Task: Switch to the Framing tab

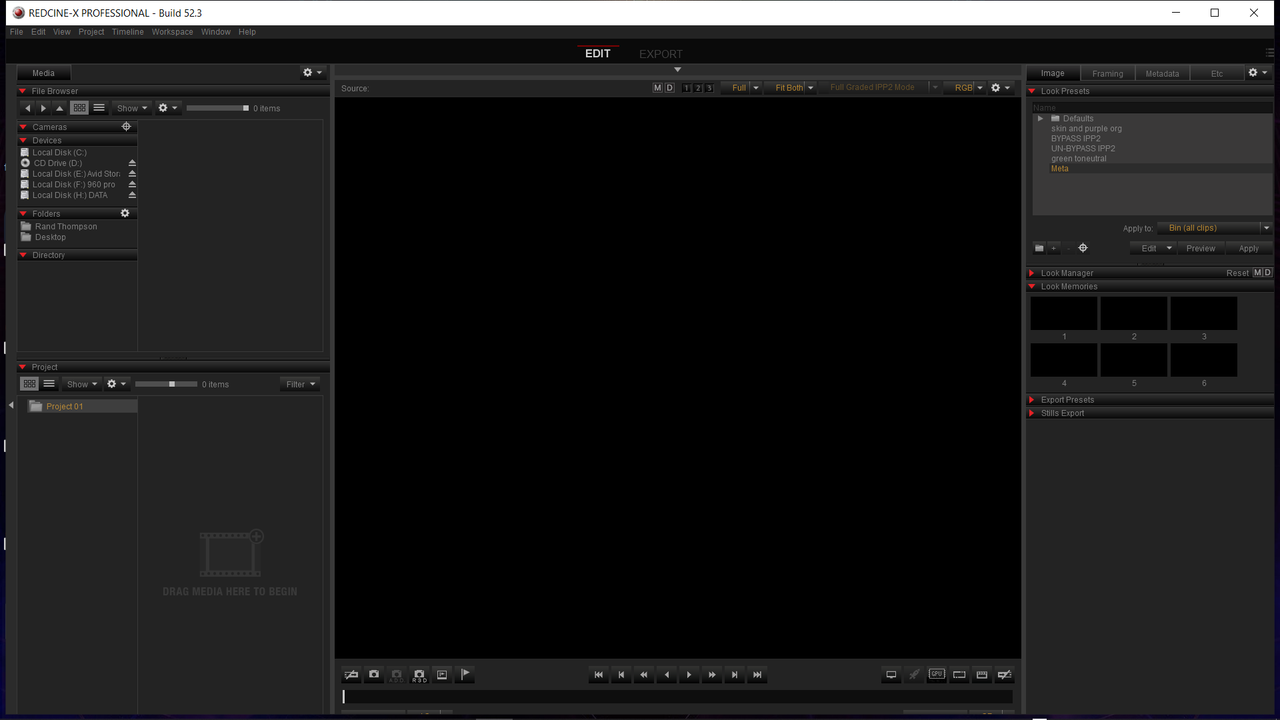Action: (1107, 73)
